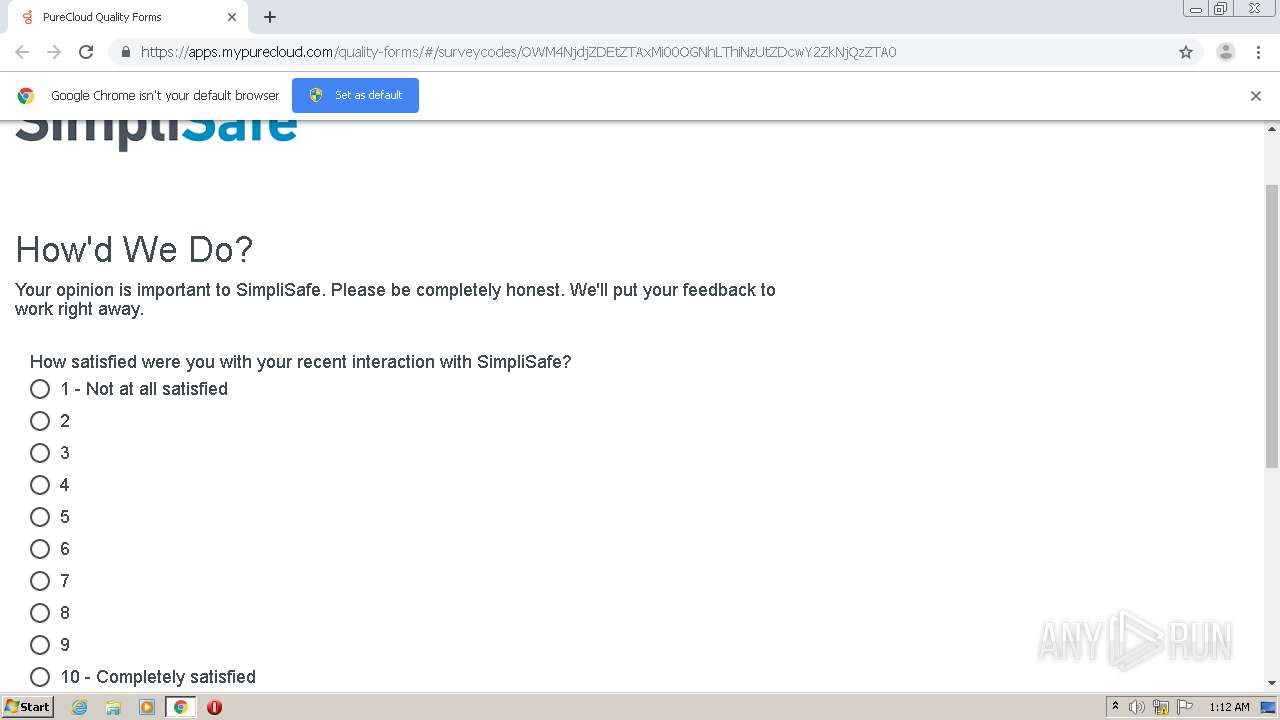The height and width of the screenshot is (720, 1280).
Task: Click the 1:12 AM clock
Action: 1229,707
